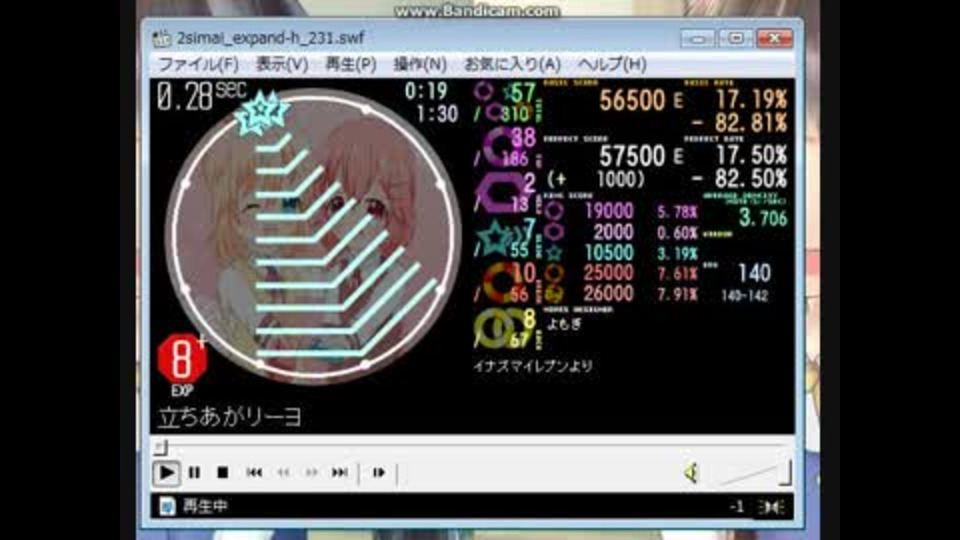Image resolution: width=960 pixels, height=540 pixels.
Task: Click the Play button in the player controls
Action: (166, 473)
